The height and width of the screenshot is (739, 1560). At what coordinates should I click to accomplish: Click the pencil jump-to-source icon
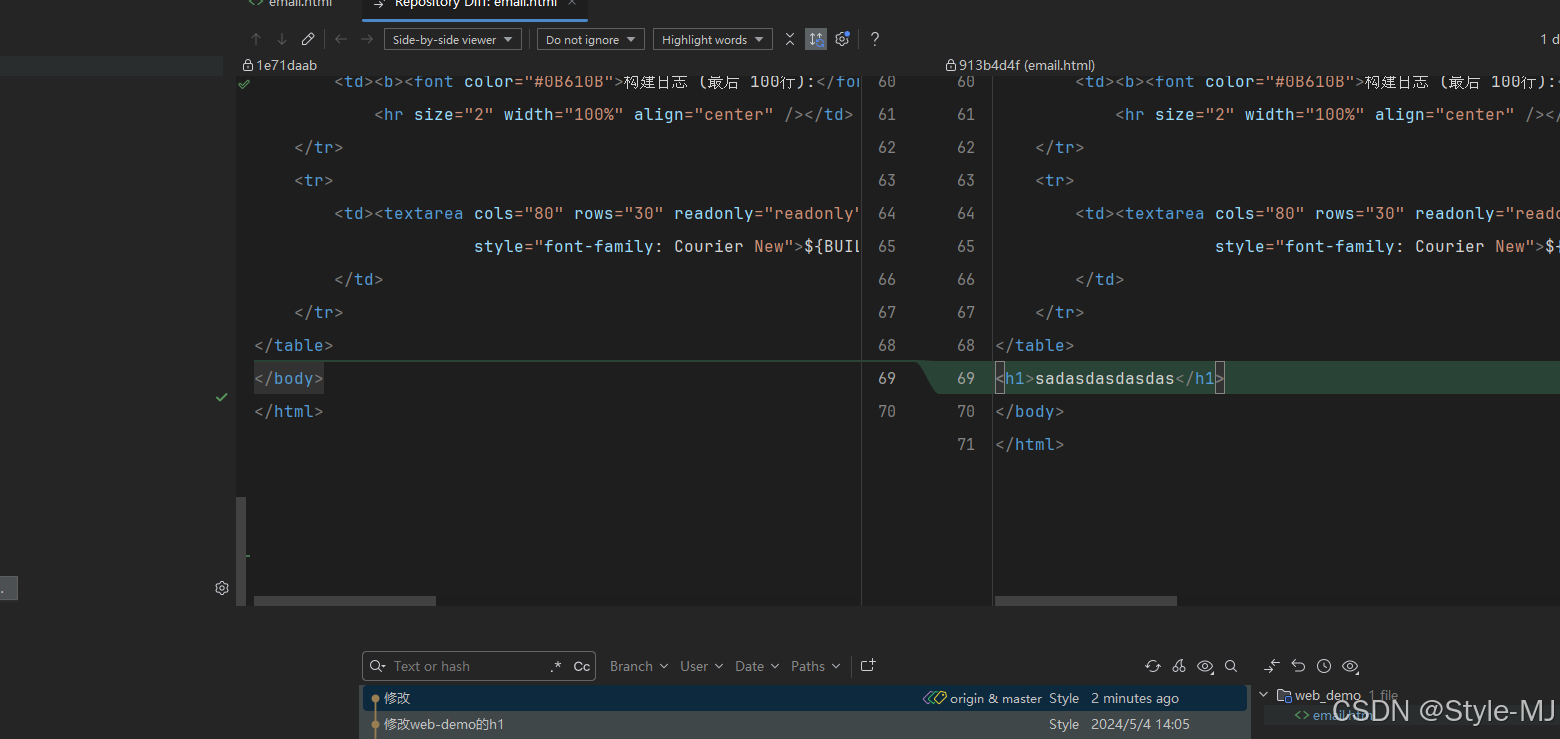[x=308, y=39]
